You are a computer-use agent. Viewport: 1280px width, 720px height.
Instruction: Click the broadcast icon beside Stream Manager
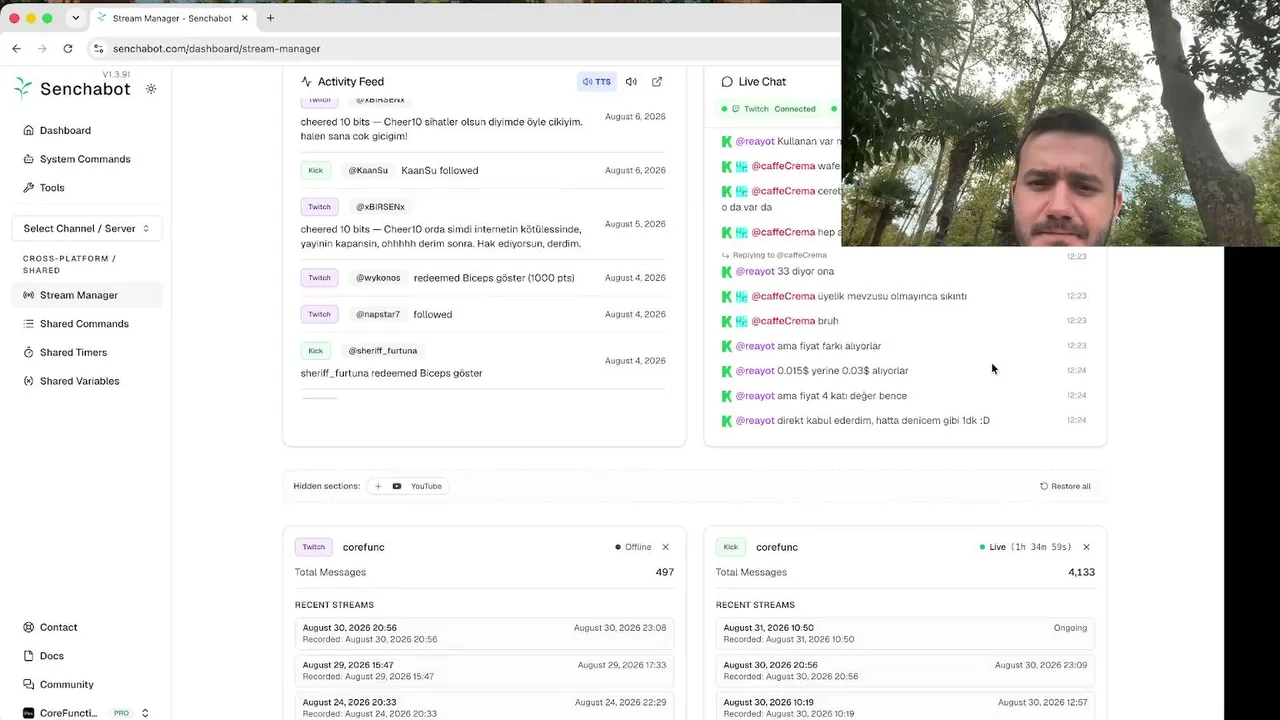29,295
